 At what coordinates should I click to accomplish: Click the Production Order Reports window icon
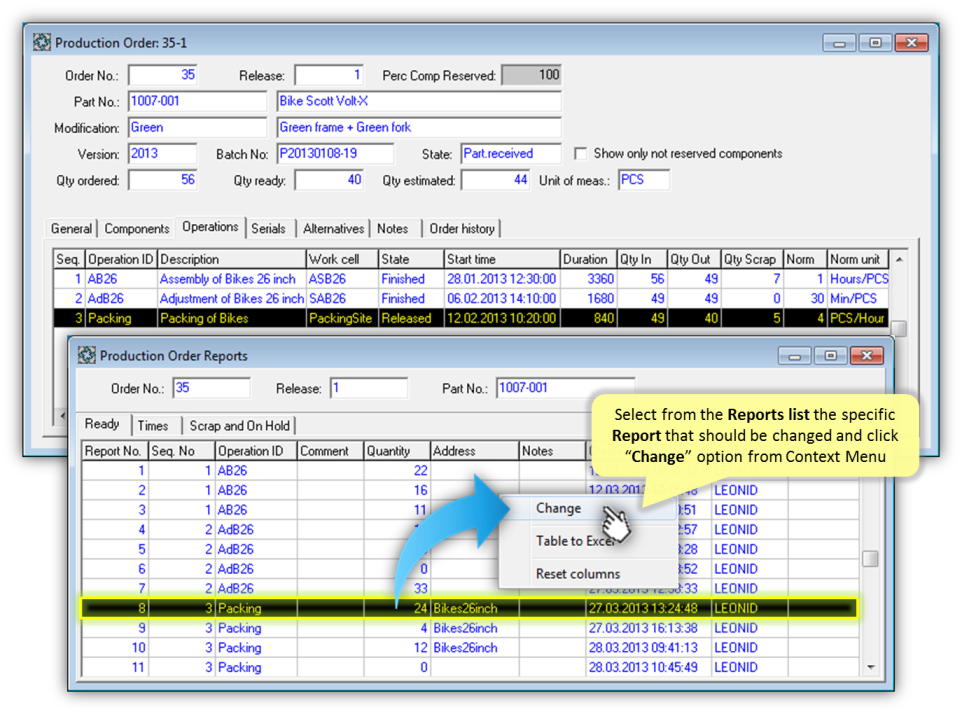click(87, 355)
